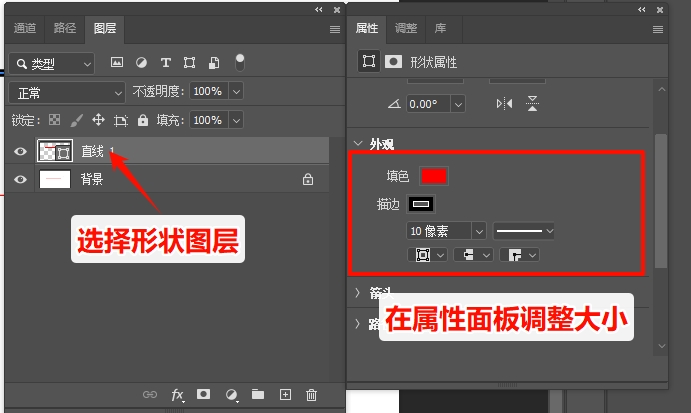Collapse the 外观 section
Screen dimensions: 691x413
(x=358, y=143)
